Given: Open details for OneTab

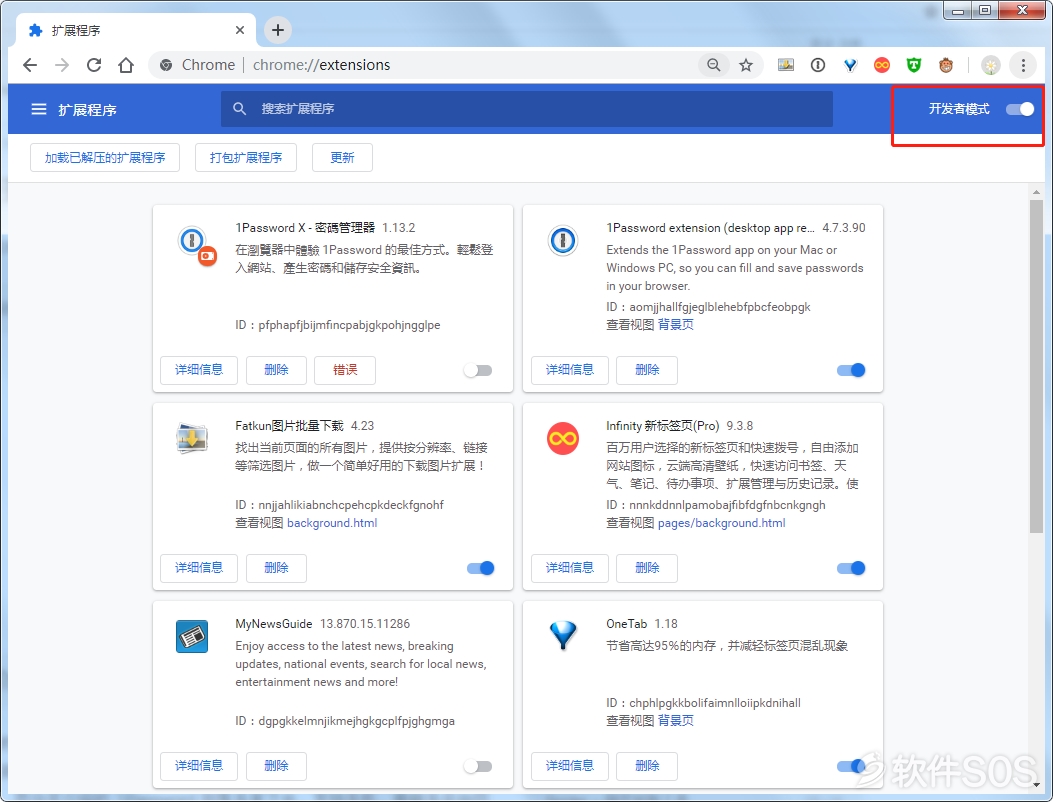Looking at the screenshot, I should pyautogui.click(x=569, y=766).
